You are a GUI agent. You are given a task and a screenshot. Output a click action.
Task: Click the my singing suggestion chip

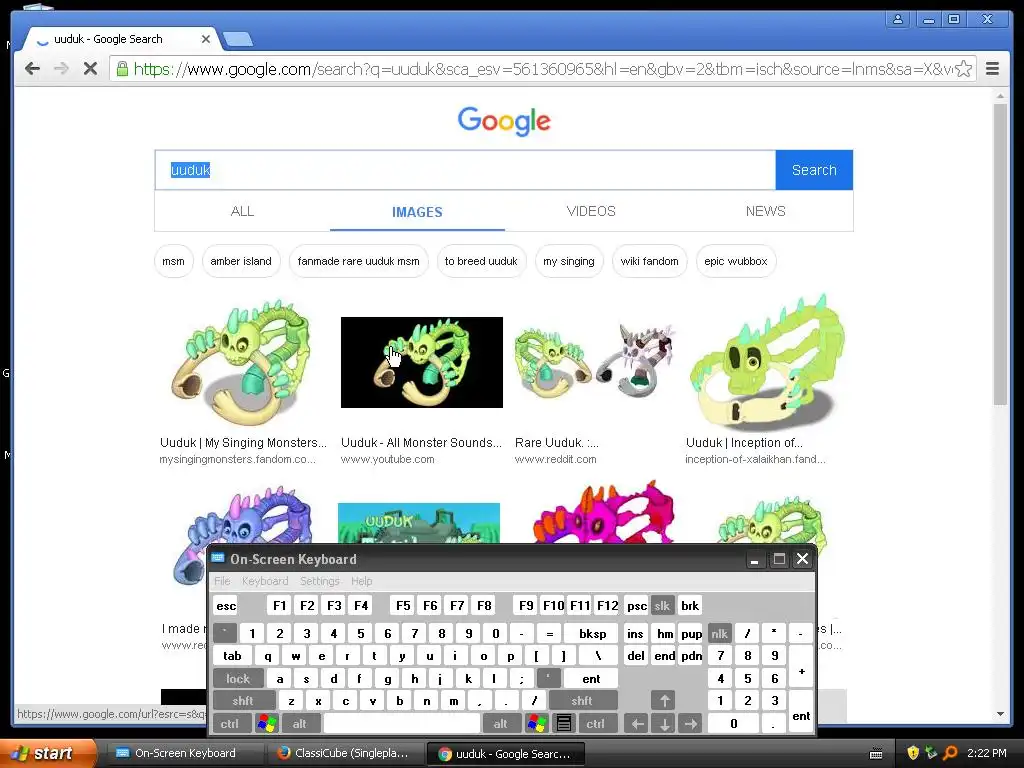pos(569,261)
